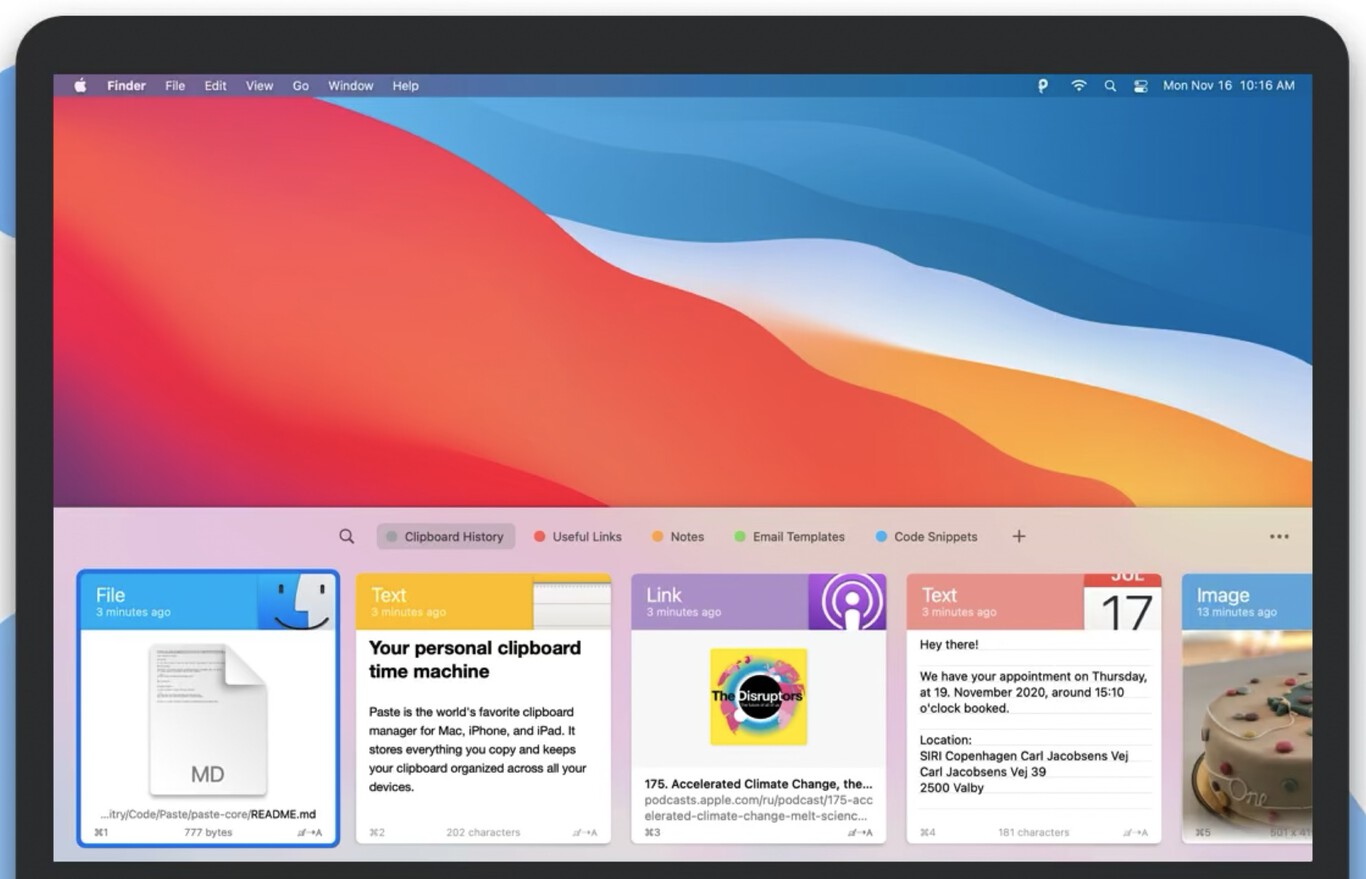Switch to the Useful Links pinboard
Viewport: 1366px width, 879px height.
pos(585,536)
